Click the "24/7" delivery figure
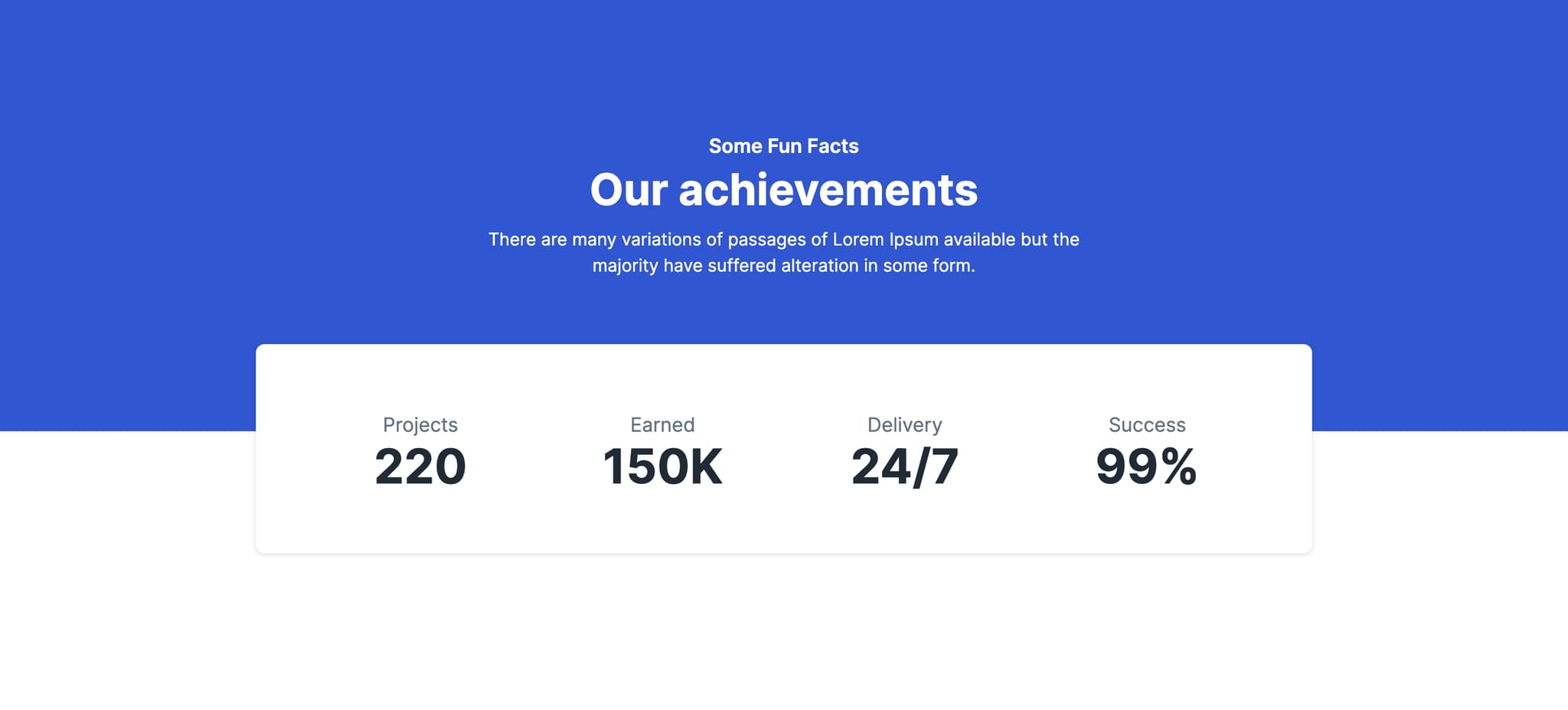Viewport: 1568px width, 710px height. 904,466
